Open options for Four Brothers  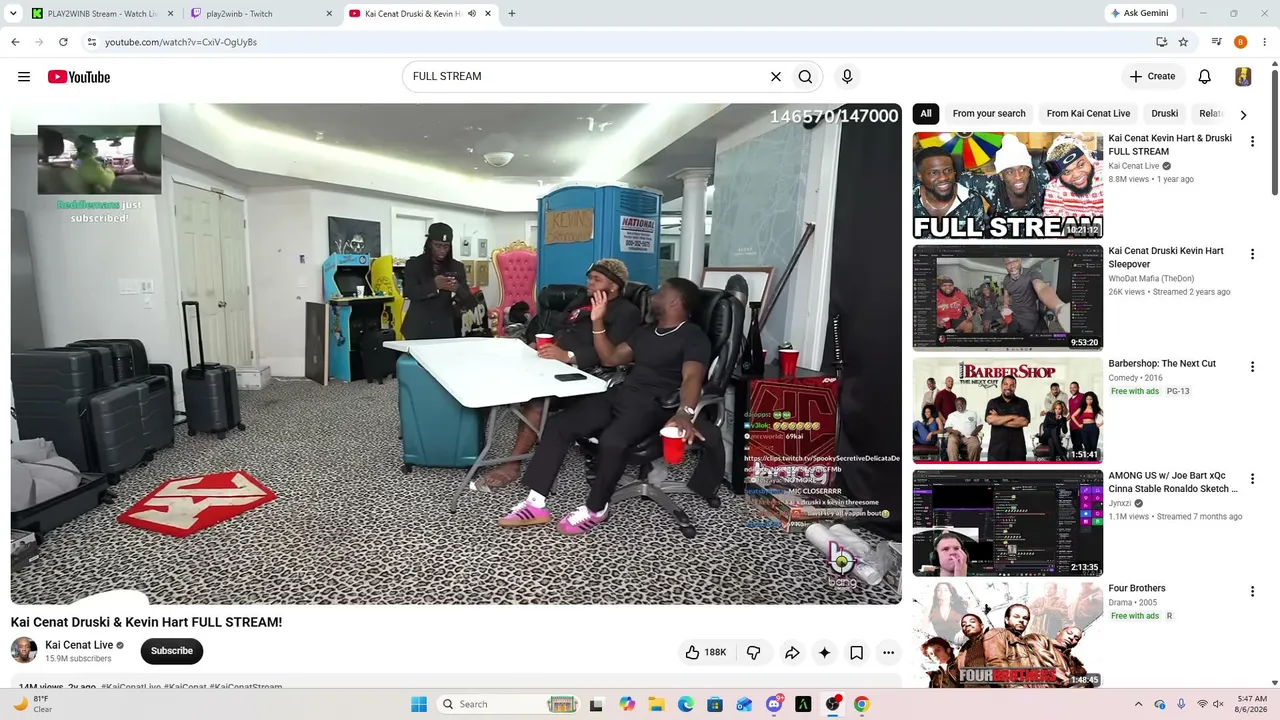coord(1252,592)
